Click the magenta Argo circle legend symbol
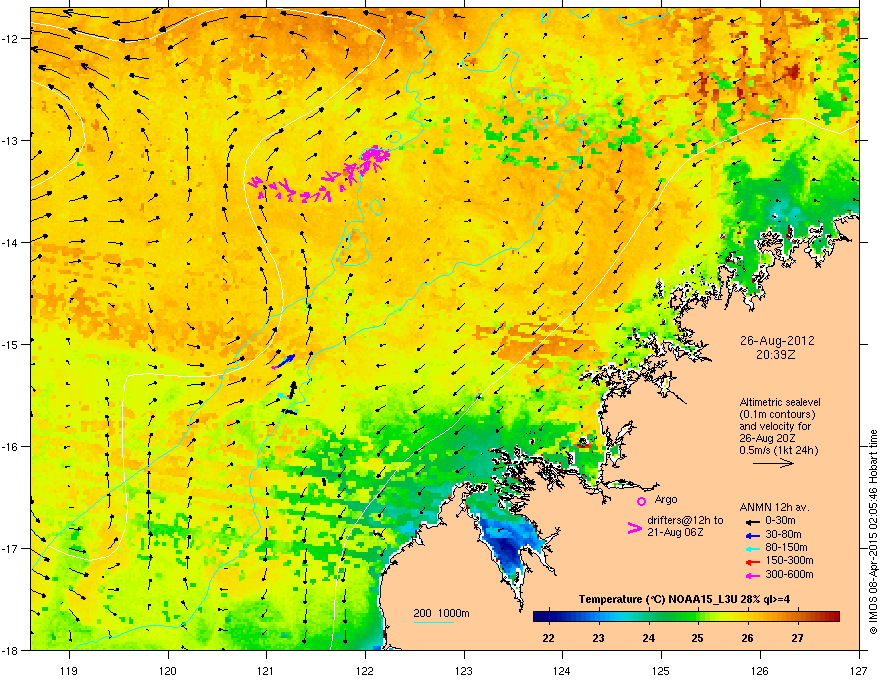Screen dimensions: 880x680 click(641, 501)
